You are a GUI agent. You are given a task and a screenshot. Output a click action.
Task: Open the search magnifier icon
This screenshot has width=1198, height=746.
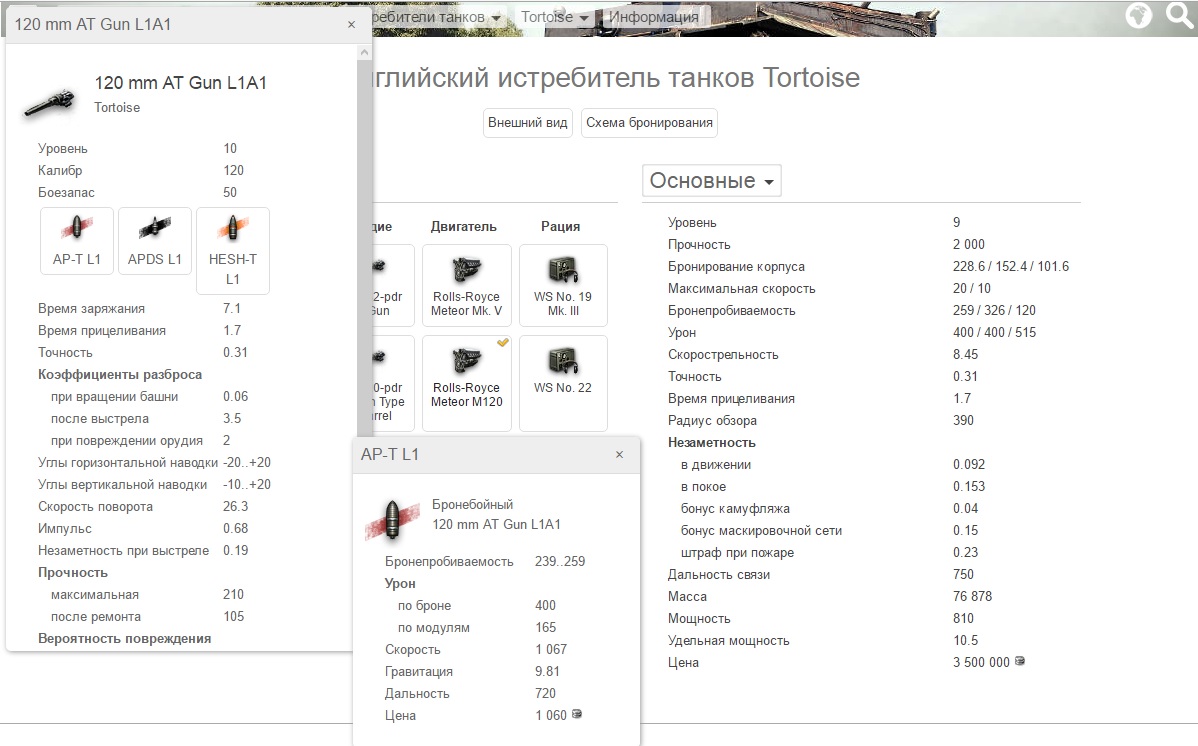[1180, 15]
